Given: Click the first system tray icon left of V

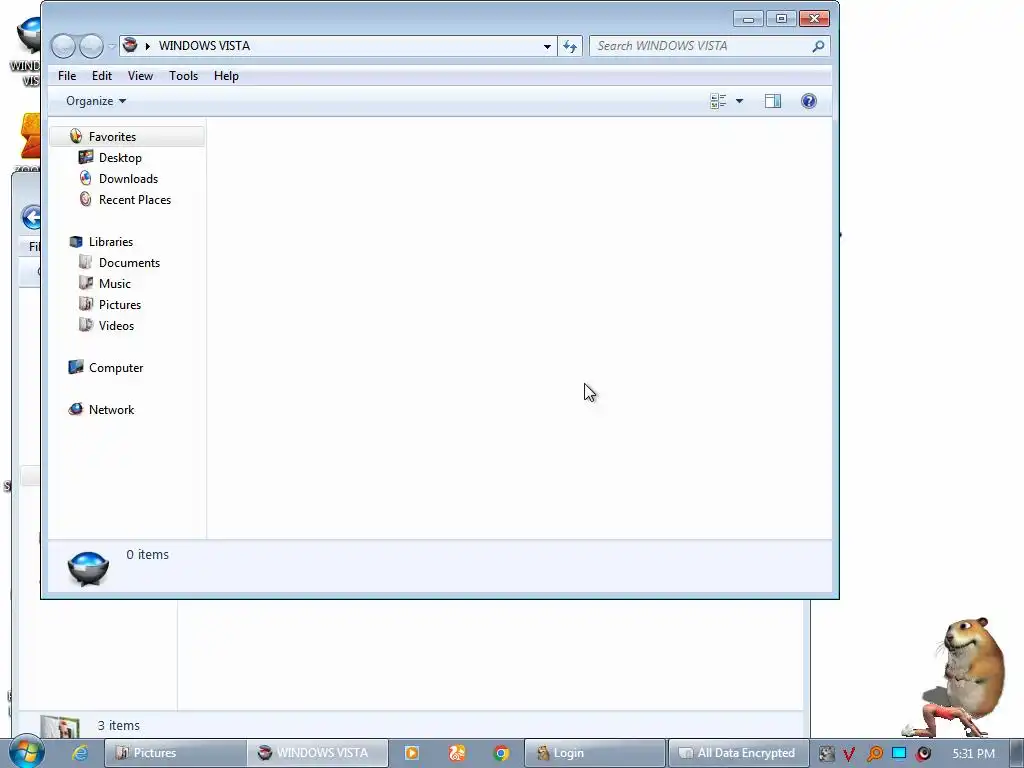Looking at the screenshot, I should (826, 754).
